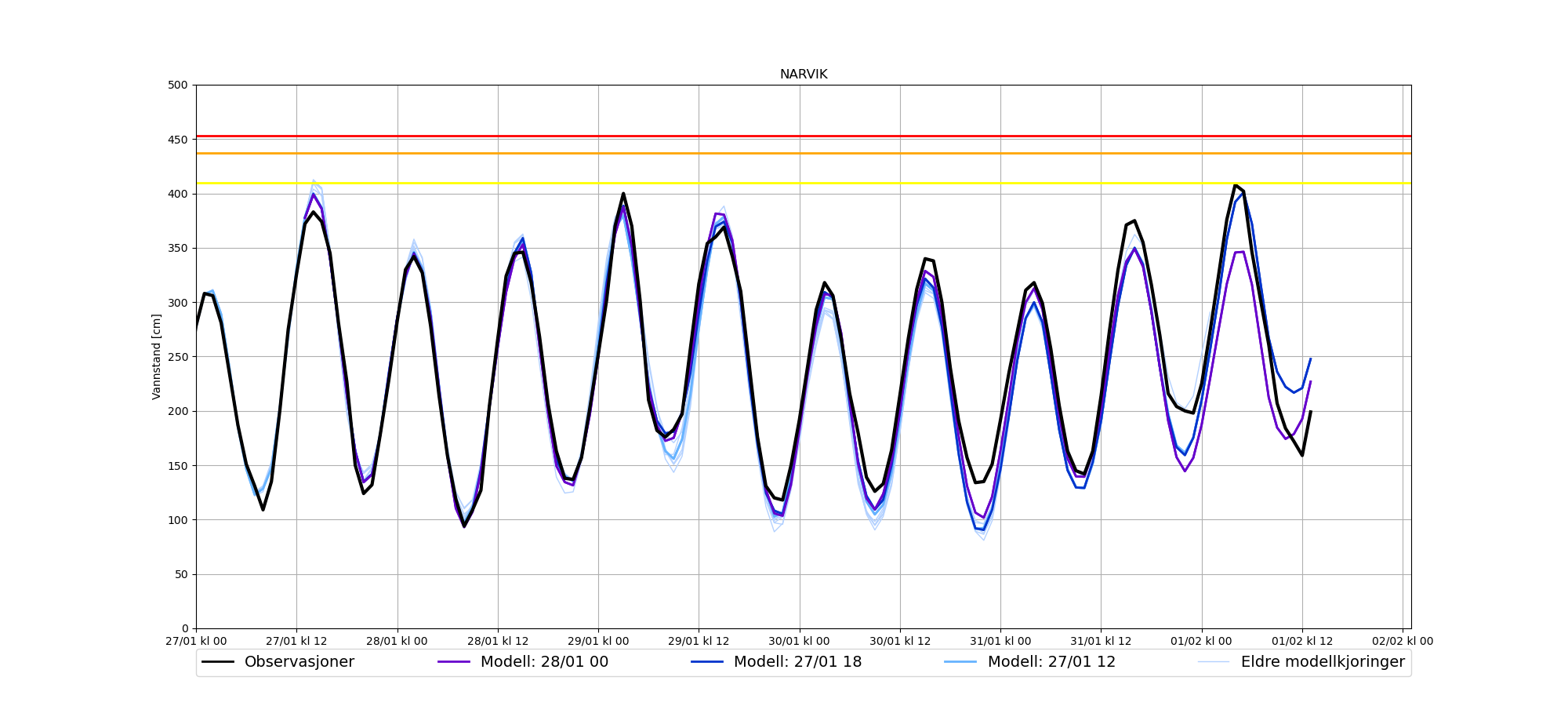Click the 150 y-axis tick label
Image resolution: width=1568 pixels, height=706 pixels.
(x=178, y=466)
